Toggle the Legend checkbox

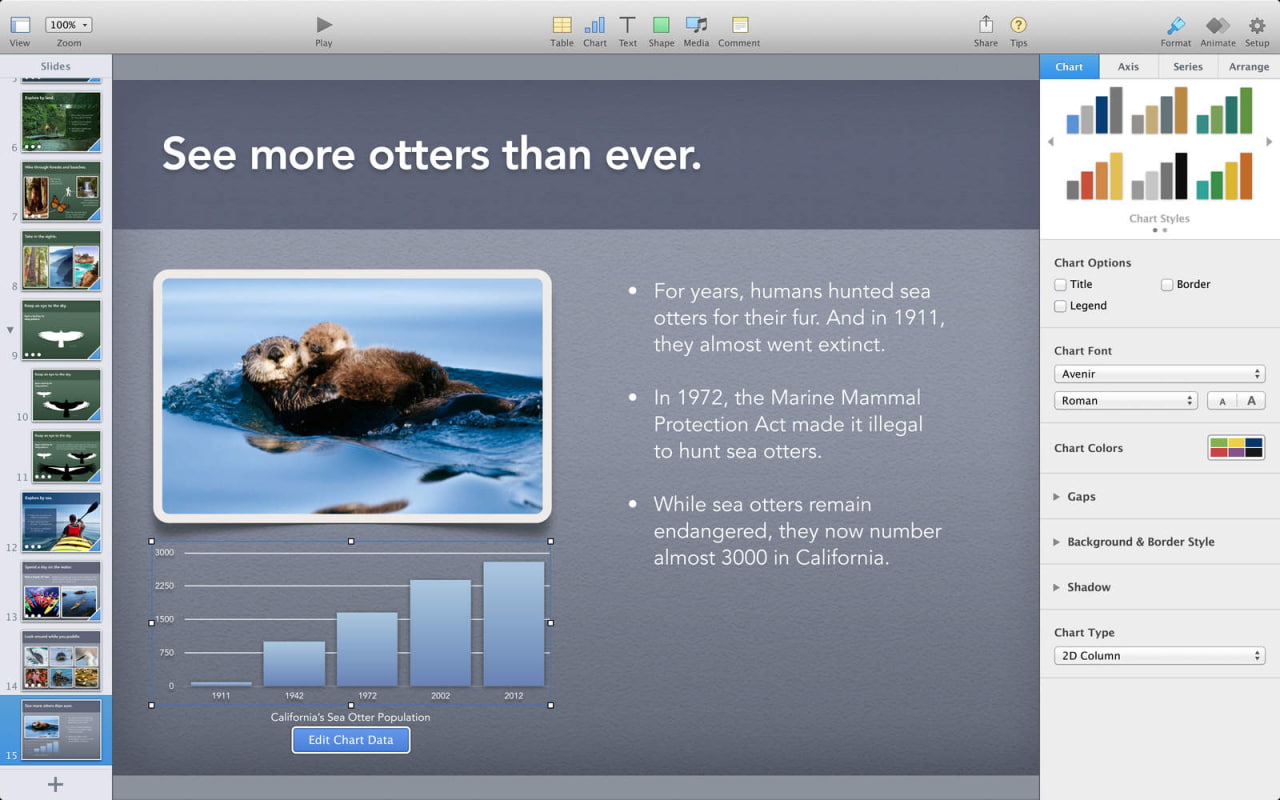(x=1060, y=306)
